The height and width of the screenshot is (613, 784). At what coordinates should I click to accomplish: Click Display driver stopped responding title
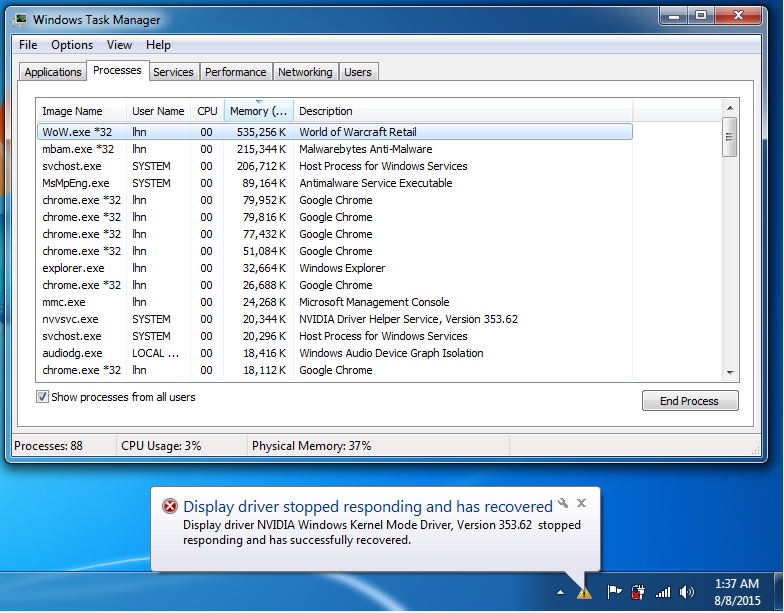[x=368, y=506]
